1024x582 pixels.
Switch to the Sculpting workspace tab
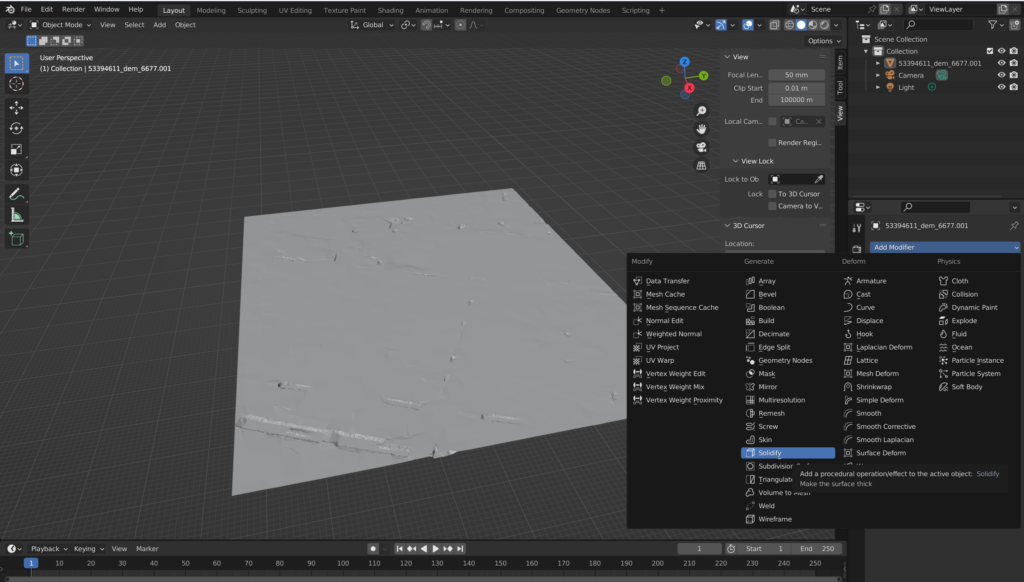point(252,10)
